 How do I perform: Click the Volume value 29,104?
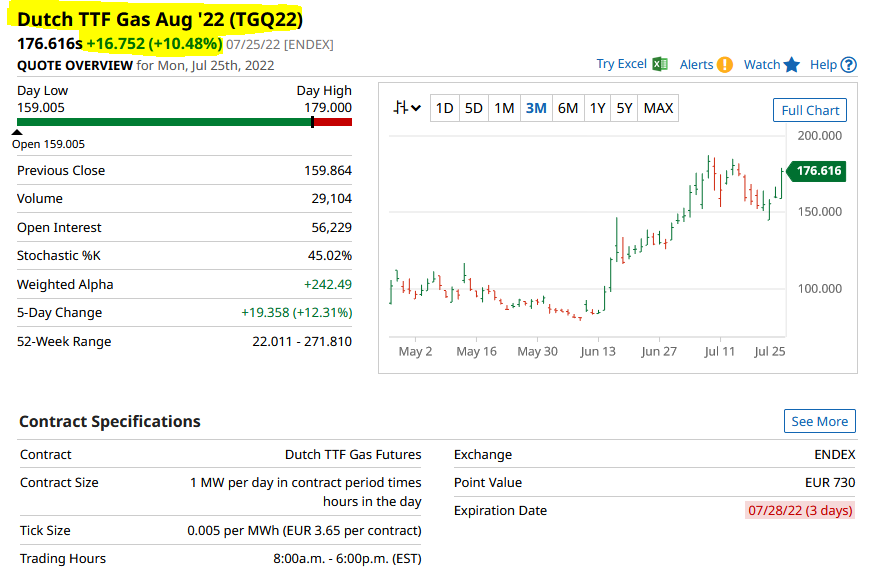point(332,199)
